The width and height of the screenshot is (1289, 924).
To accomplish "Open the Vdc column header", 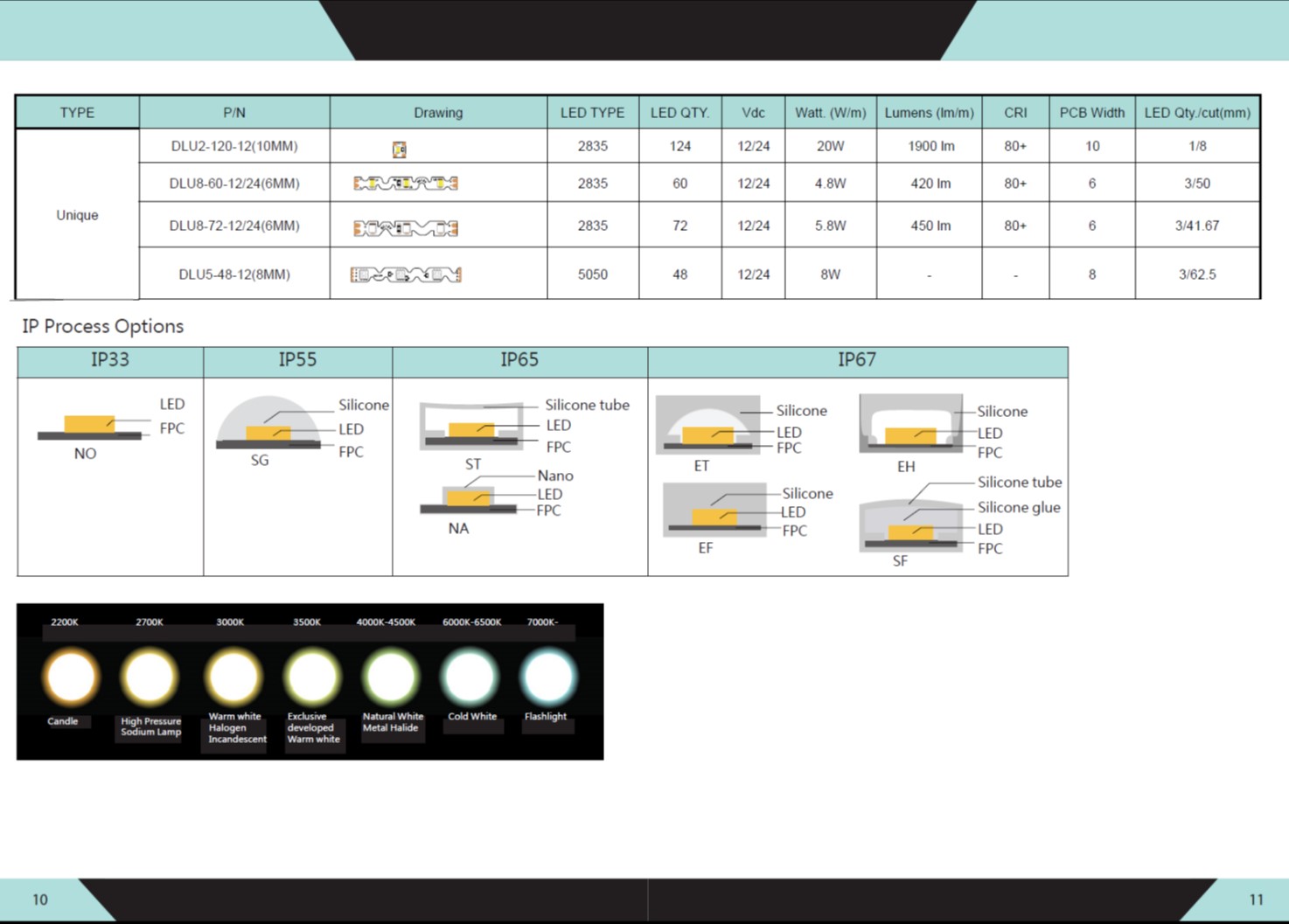I will coord(752,112).
